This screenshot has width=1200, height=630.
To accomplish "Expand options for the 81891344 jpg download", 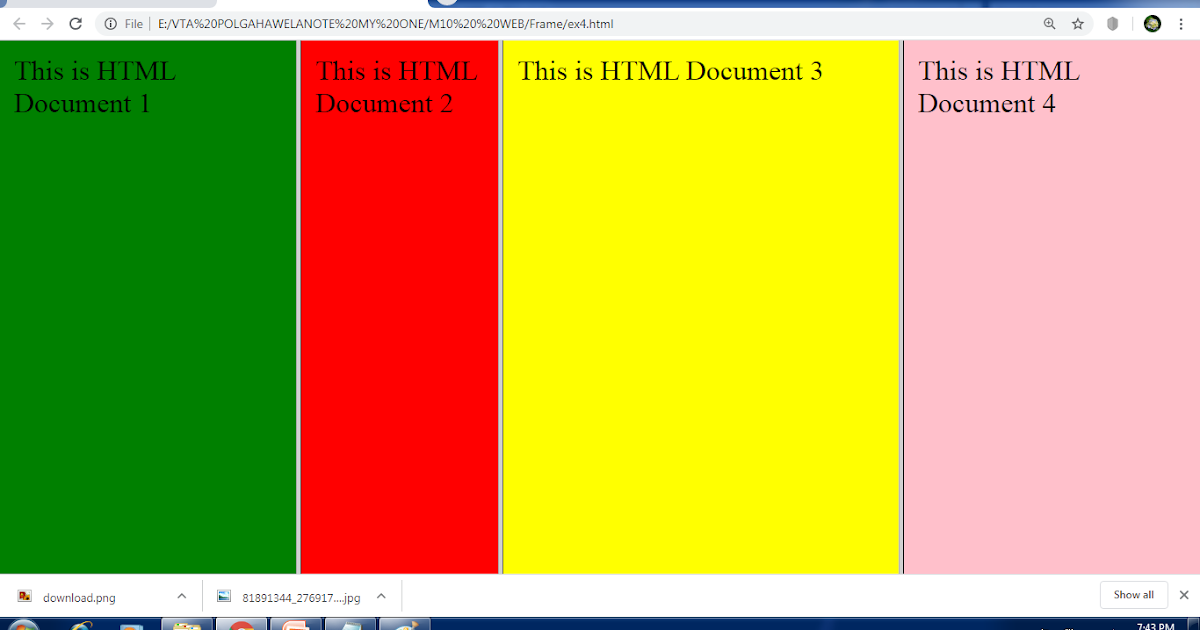I will tap(381, 595).
